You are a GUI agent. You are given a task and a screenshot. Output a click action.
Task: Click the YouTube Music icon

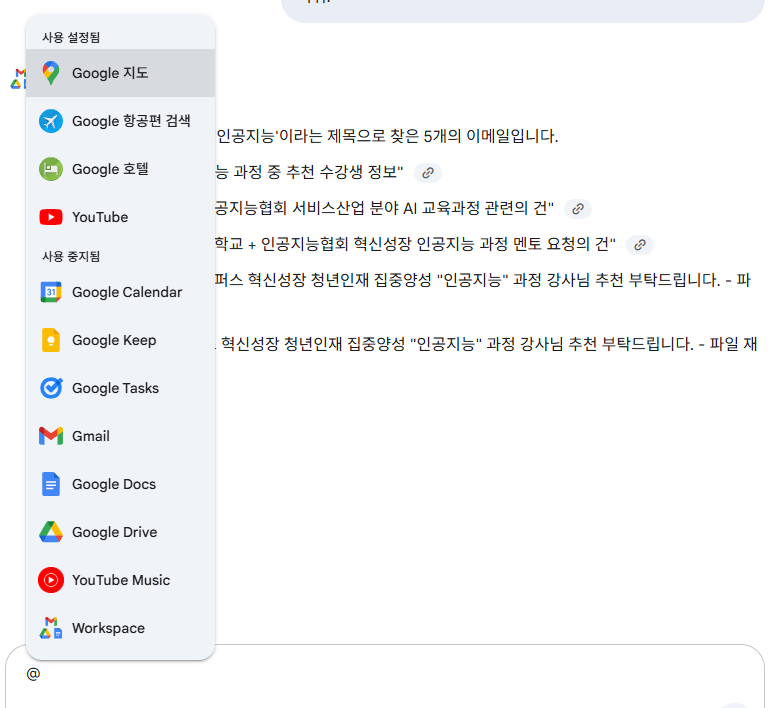[x=51, y=580]
